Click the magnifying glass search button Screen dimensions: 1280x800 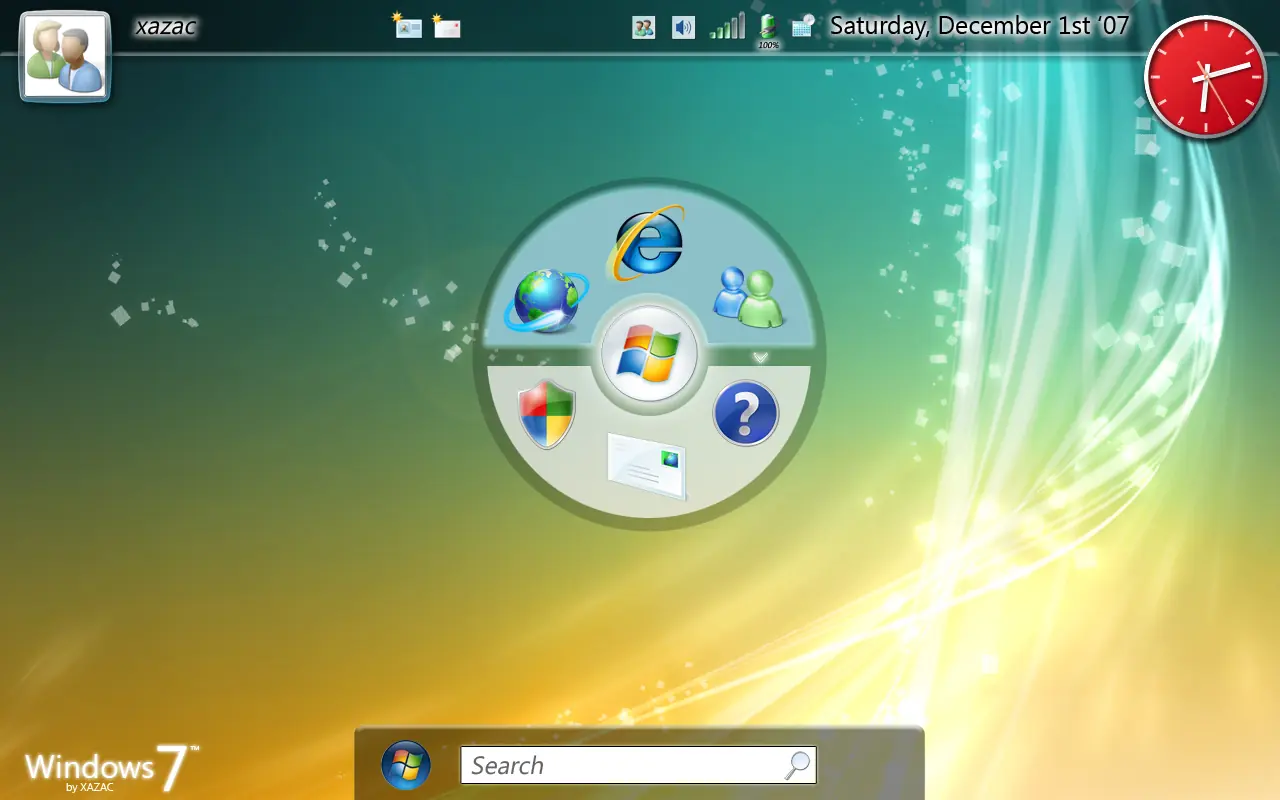798,766
